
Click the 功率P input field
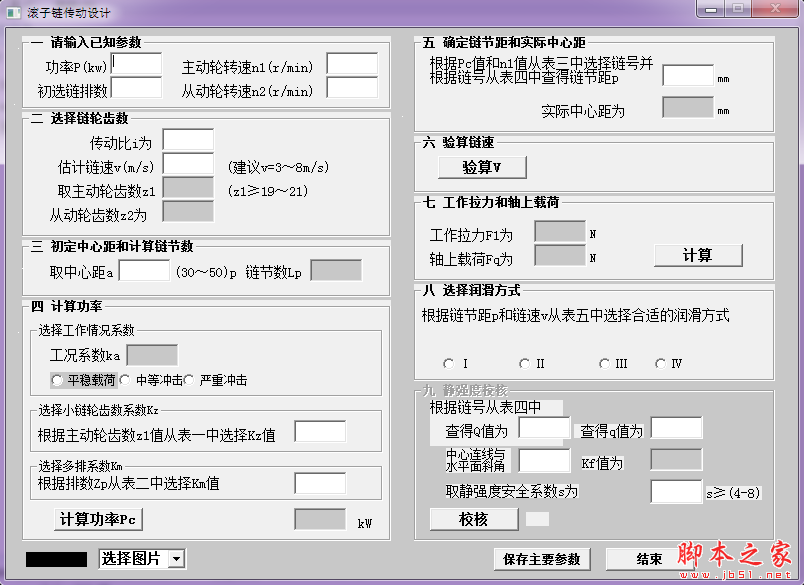tap(137, 63)
